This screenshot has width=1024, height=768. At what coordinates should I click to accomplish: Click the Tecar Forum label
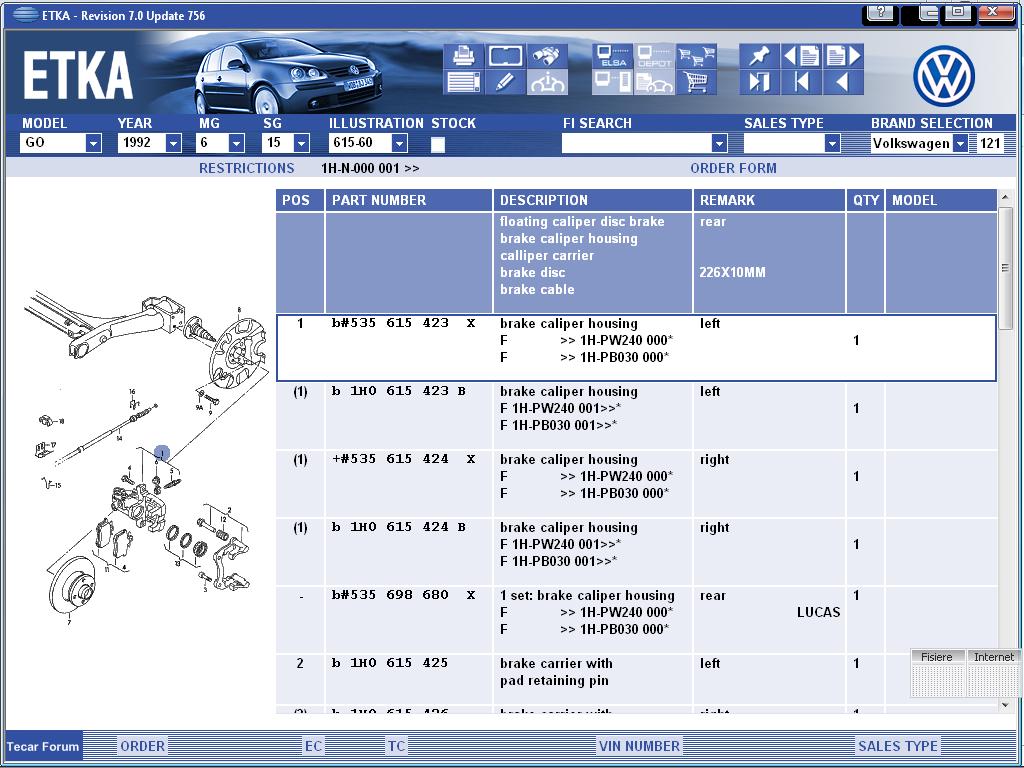pos(43,746)
